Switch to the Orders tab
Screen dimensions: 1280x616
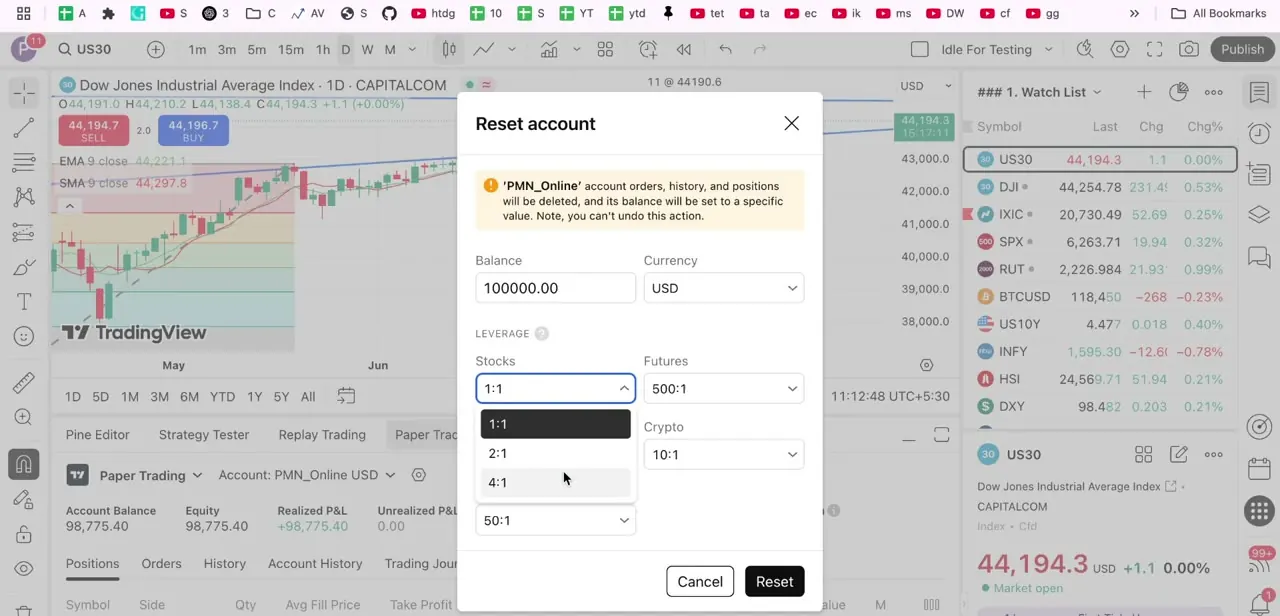(161, 564)
